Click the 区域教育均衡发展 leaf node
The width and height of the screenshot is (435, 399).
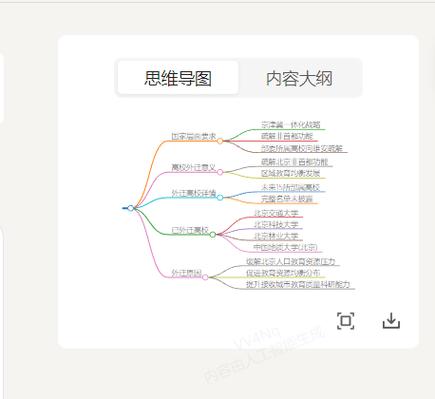coord(291,173)
